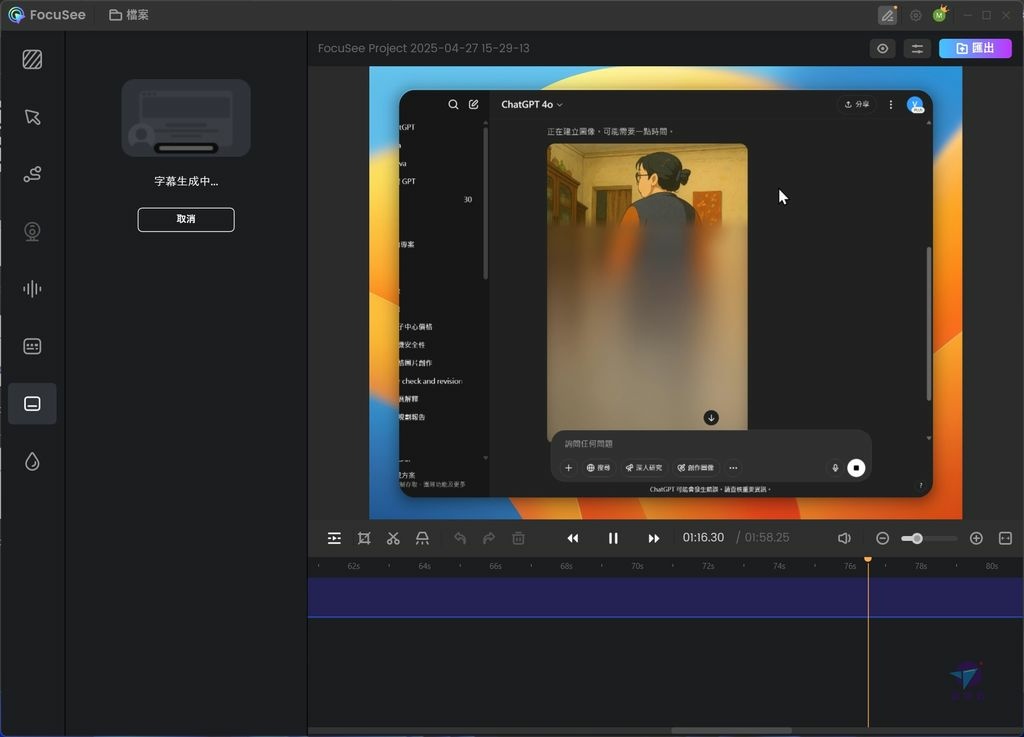Pause the video playback
The image size is (1024, 737).
613,538
